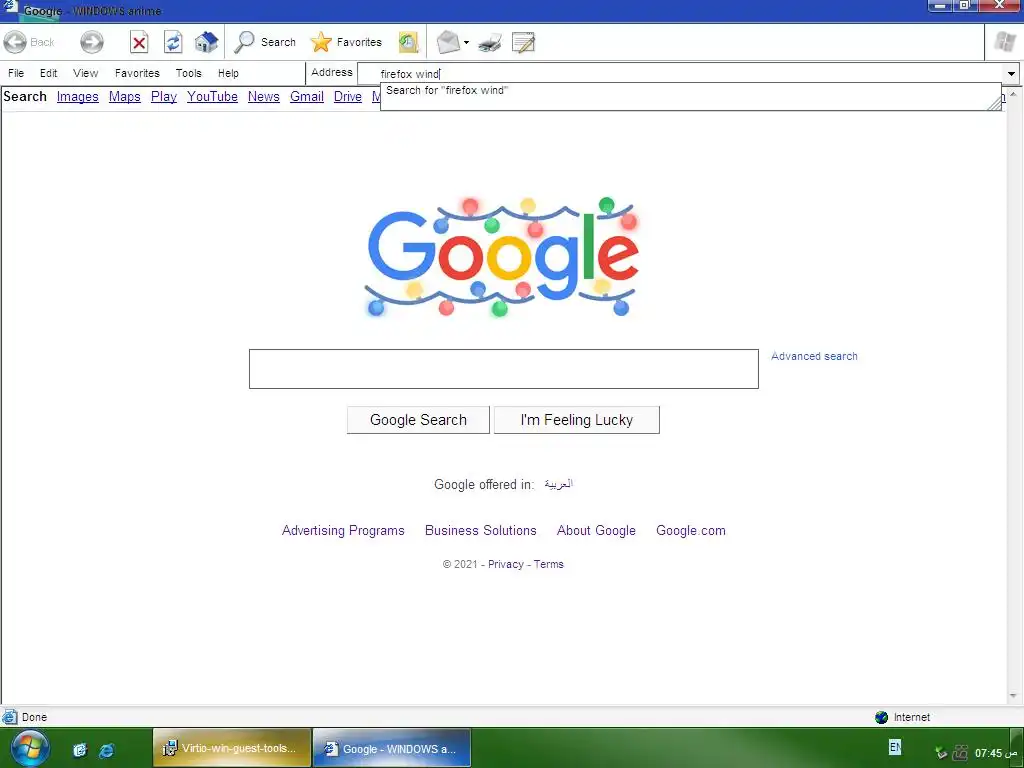
Task: Open the Maps link
Action: pyautogui.click(x=125, y=97)
